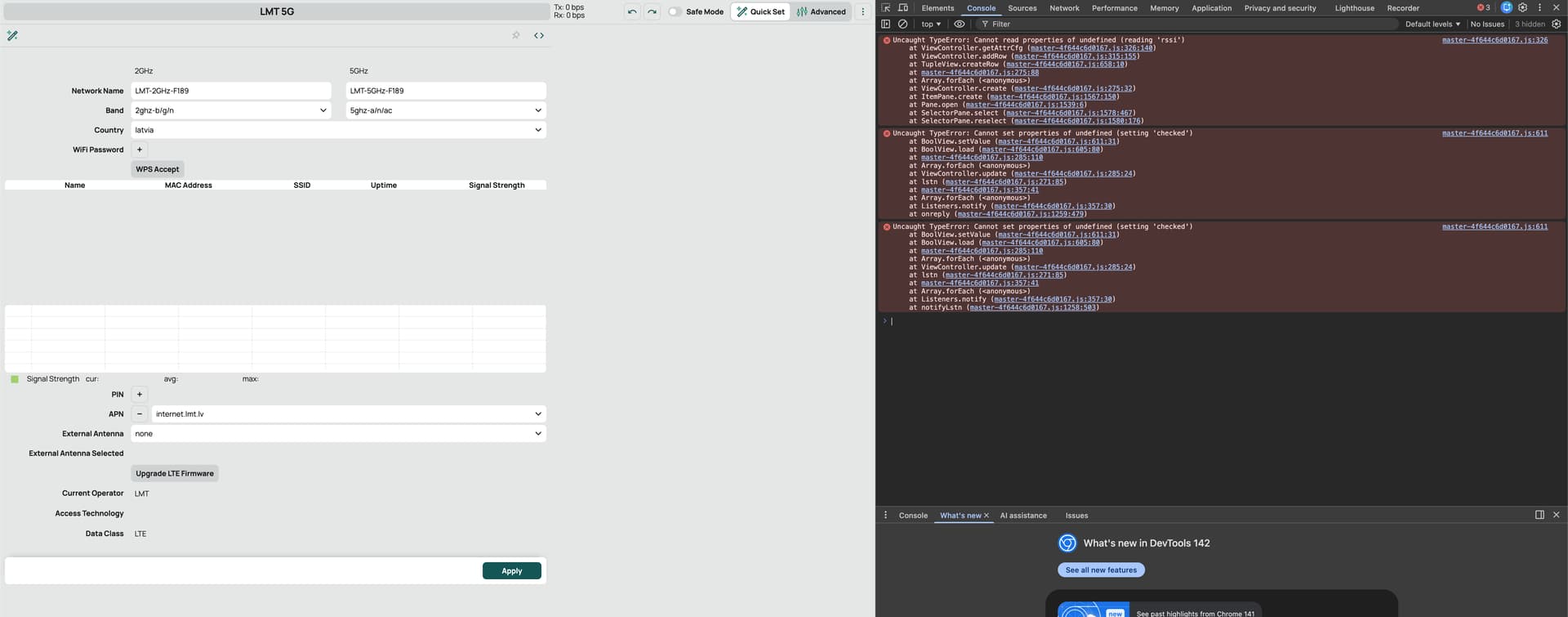The width and height of the screenshot is (1568, 617).
Task: Open DevTools settings gear in the top bar
Action: click(x=1523, y=7)
